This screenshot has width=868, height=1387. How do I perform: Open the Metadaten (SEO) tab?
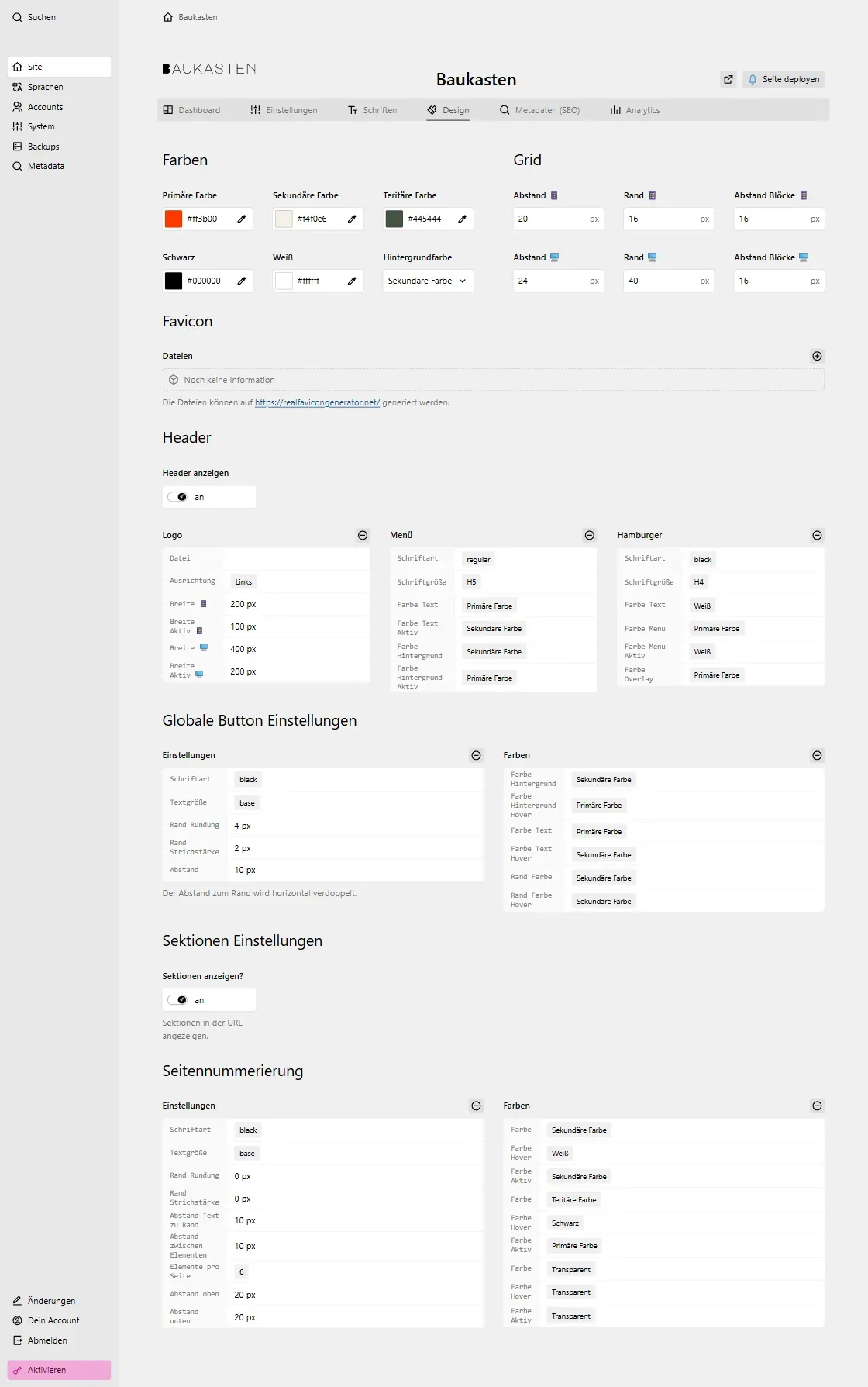(540, 110)
